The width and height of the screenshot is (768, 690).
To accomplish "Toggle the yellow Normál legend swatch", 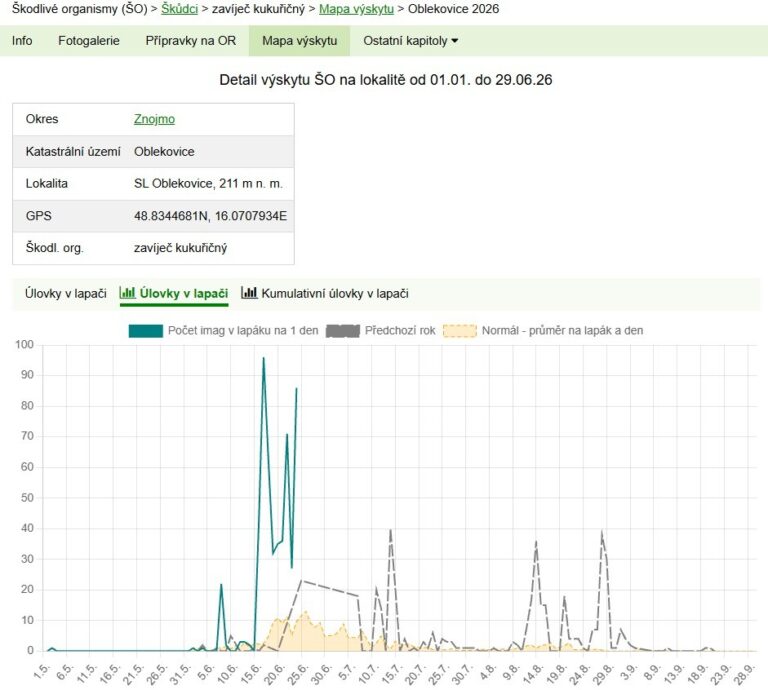I will (459, 331).
